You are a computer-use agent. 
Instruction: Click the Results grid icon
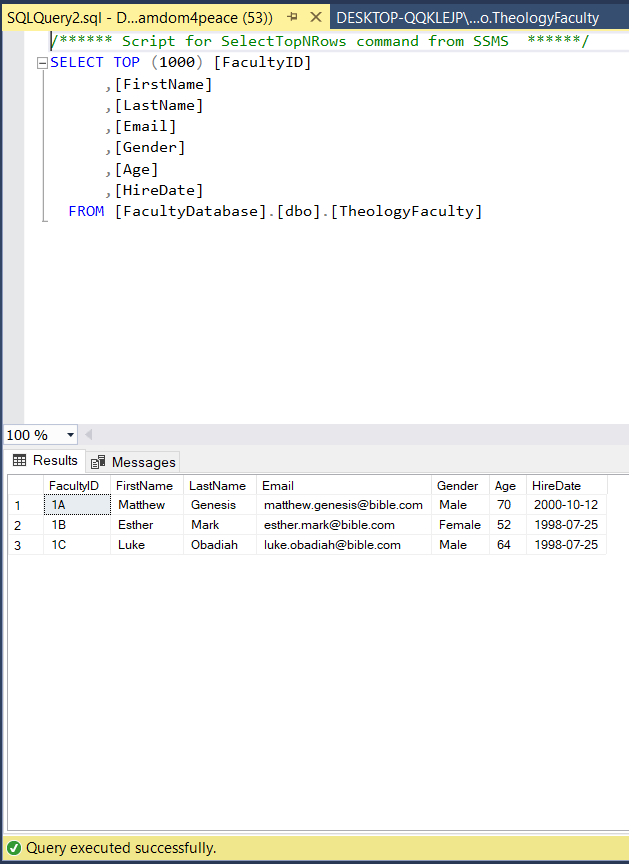[x=19, y=460]
